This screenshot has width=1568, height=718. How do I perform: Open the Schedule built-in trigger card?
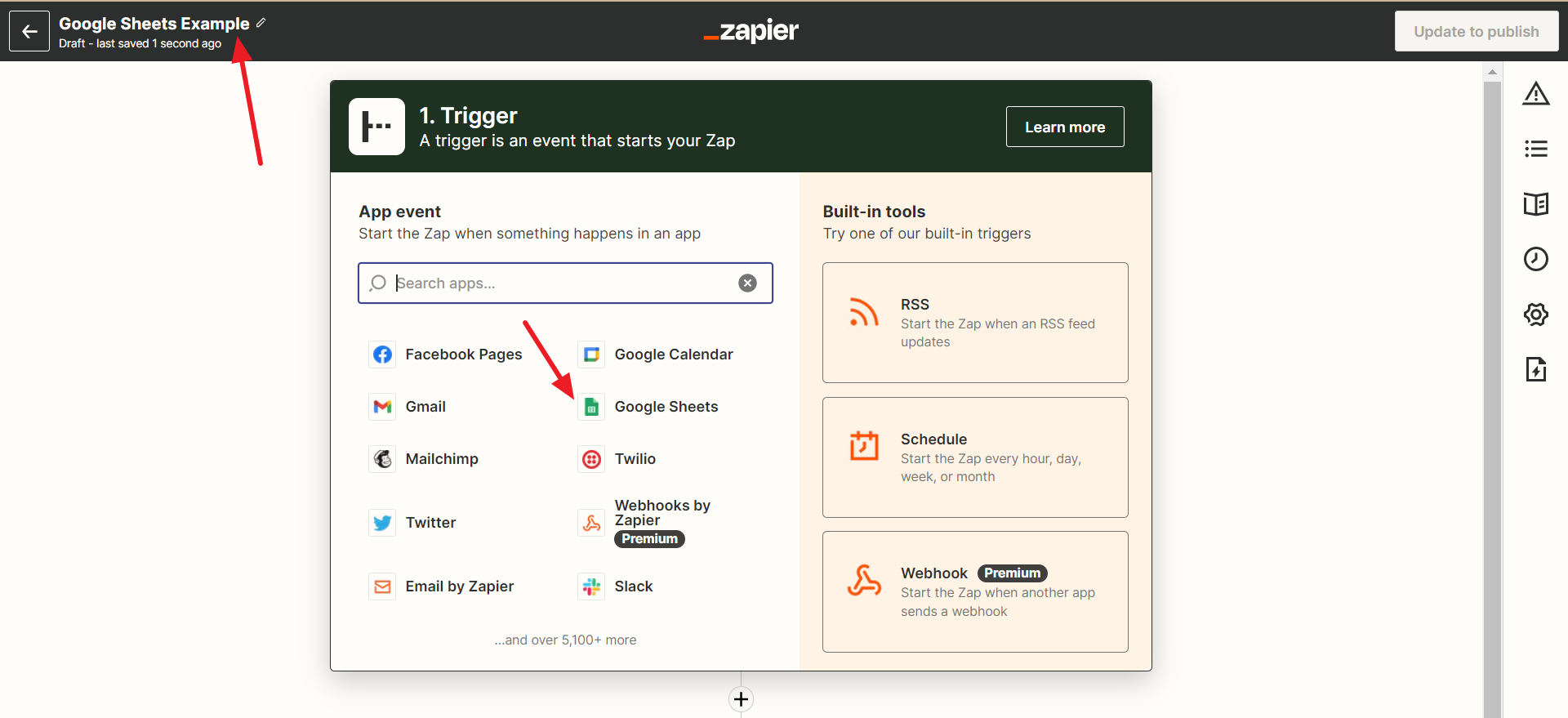pyautogui.click(x=975, y=457)
